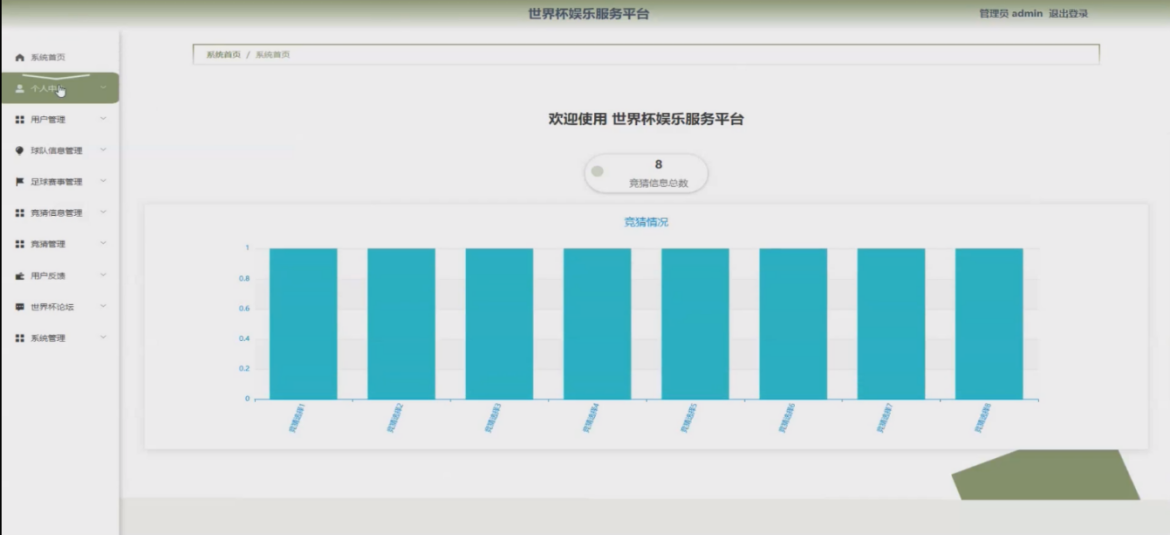Click the round icon in the 竞猜信息总数 card
Viewport: 1171px width, 535px height.
(597, 172)
